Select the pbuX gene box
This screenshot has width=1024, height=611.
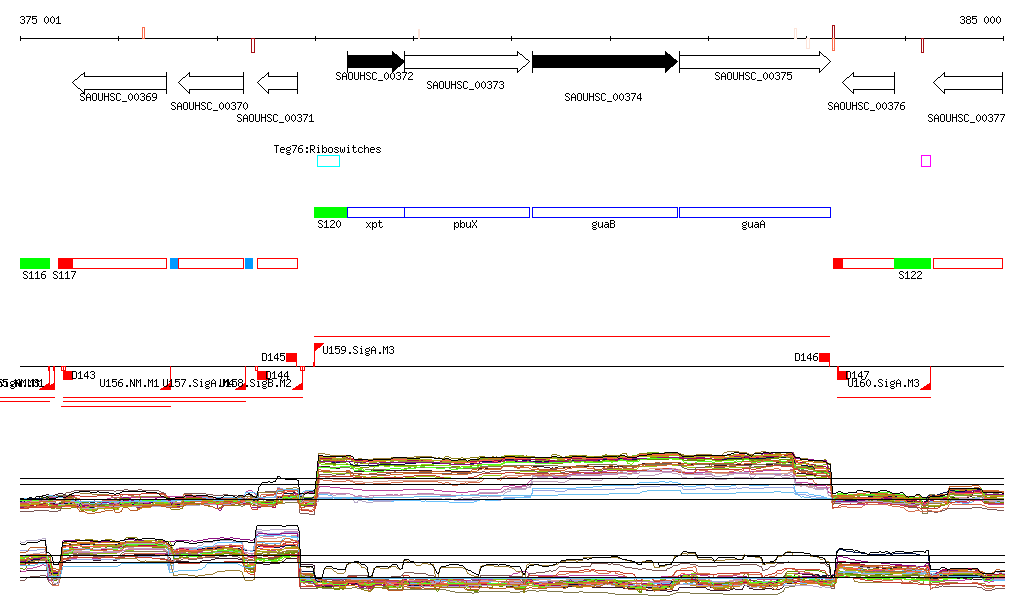(467, 212)
